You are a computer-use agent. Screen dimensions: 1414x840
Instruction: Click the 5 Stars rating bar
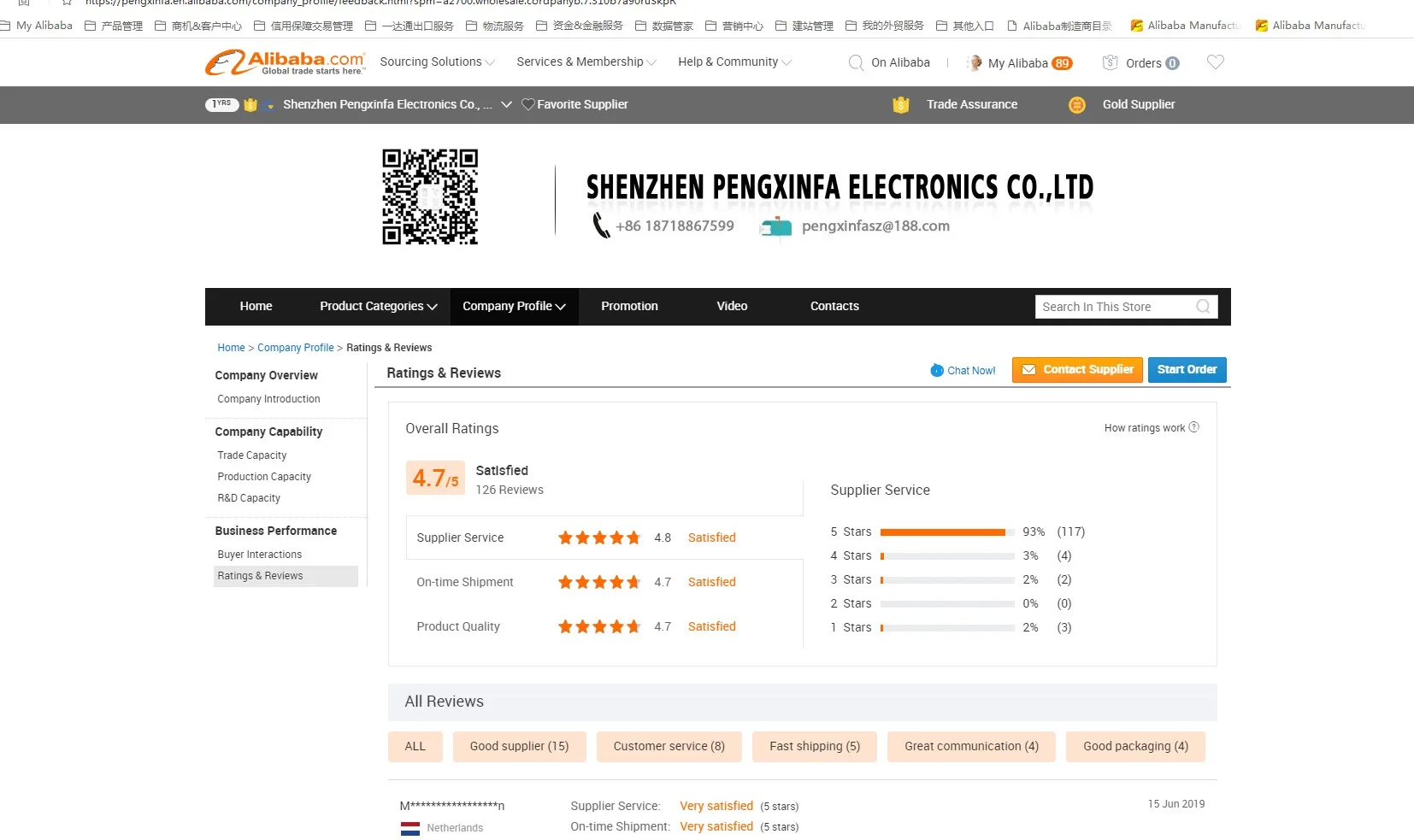(947, 532)
